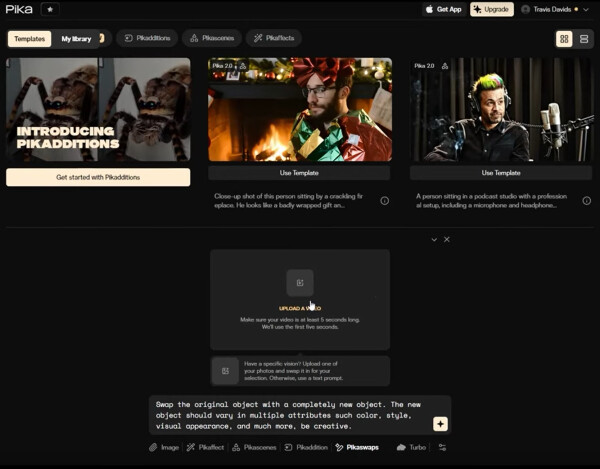Viewport: 600px width, 469px height.
Task: Submit the prompt with the plus button
Action: (440, 424)
